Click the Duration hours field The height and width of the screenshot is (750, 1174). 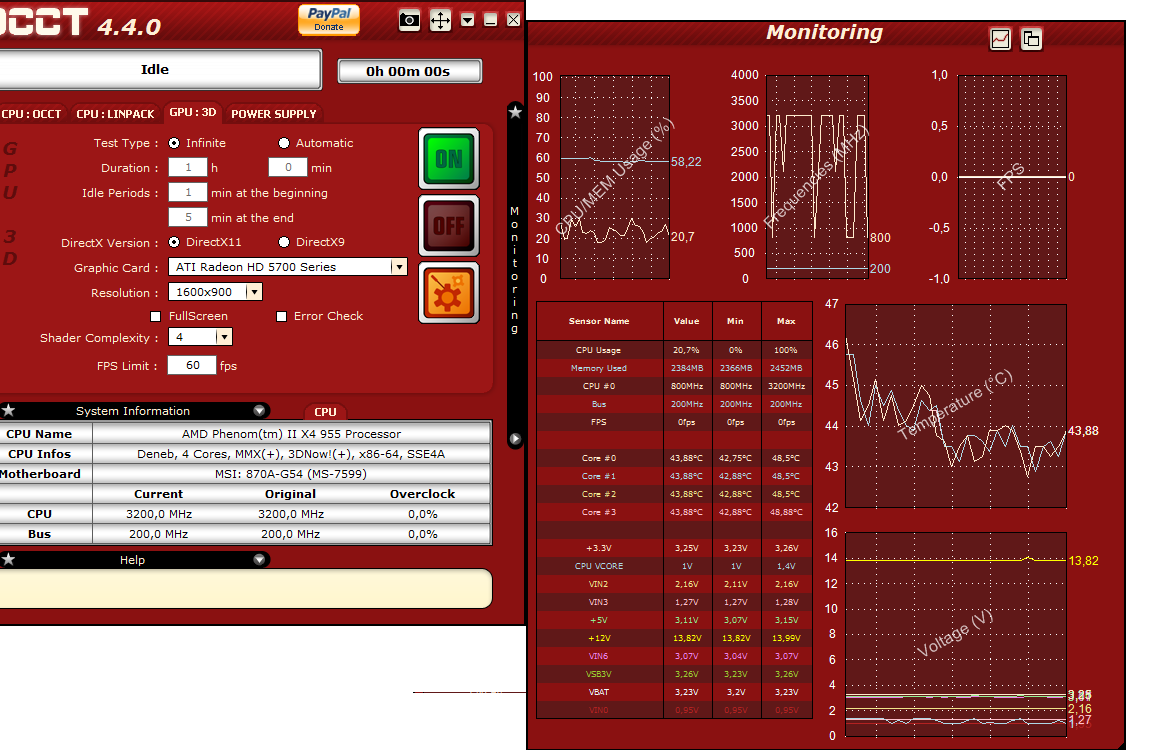point(188,168)
